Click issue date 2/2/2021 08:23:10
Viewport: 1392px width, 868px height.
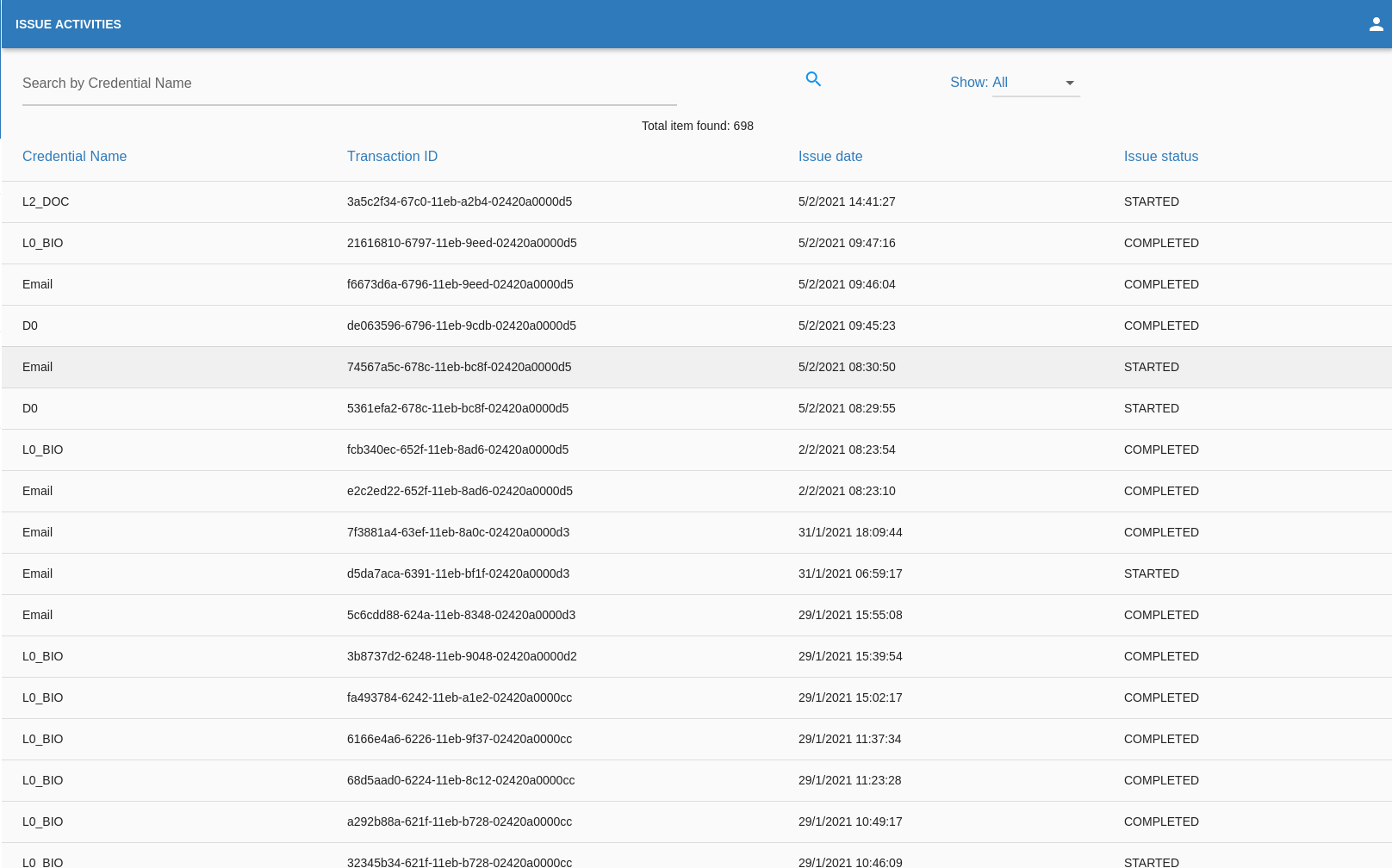click(847, 491)
